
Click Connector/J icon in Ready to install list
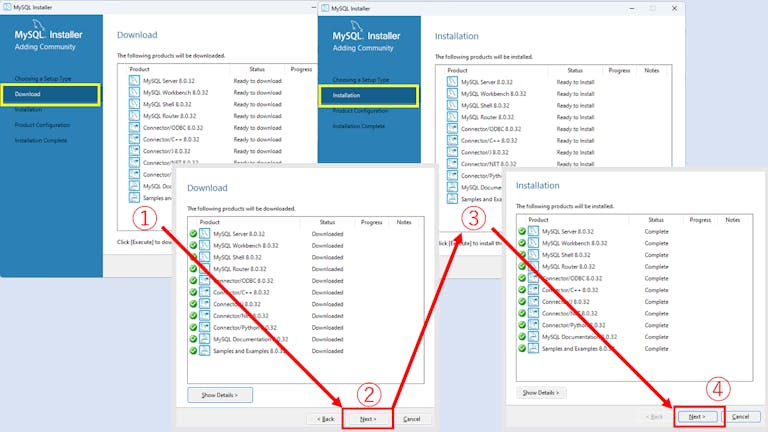[452, 152]
